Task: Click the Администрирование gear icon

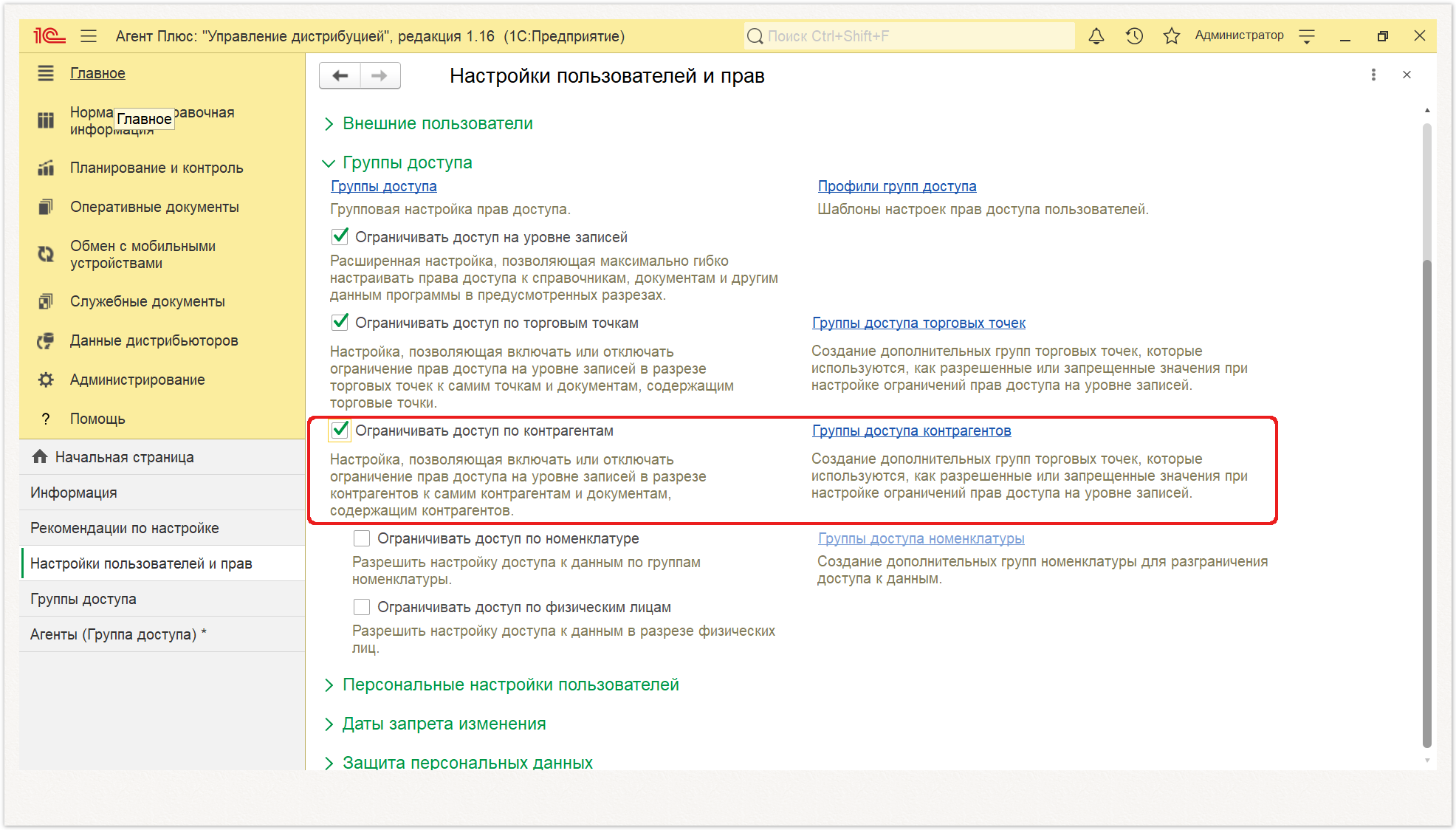Action: (46, 380)
